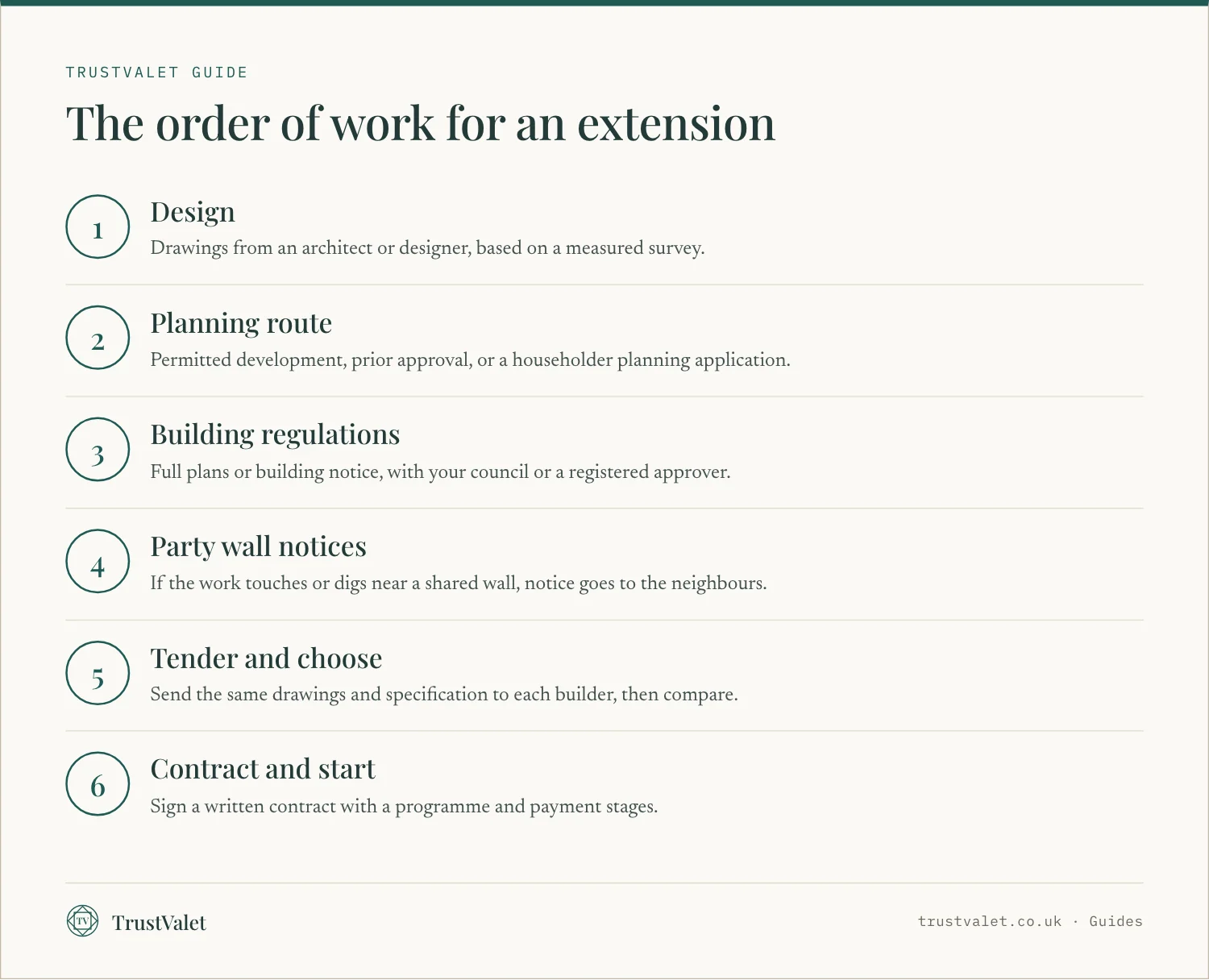This screenshot has height=980, width=1209.
Task: Click the title 'The order of work for an extension'
Action: point(421,124)
